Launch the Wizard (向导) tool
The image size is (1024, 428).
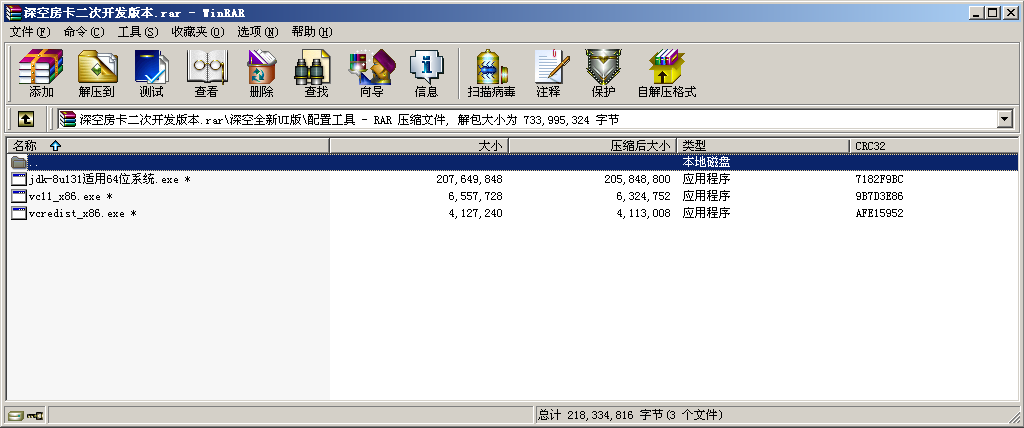[x=371, y=73]
